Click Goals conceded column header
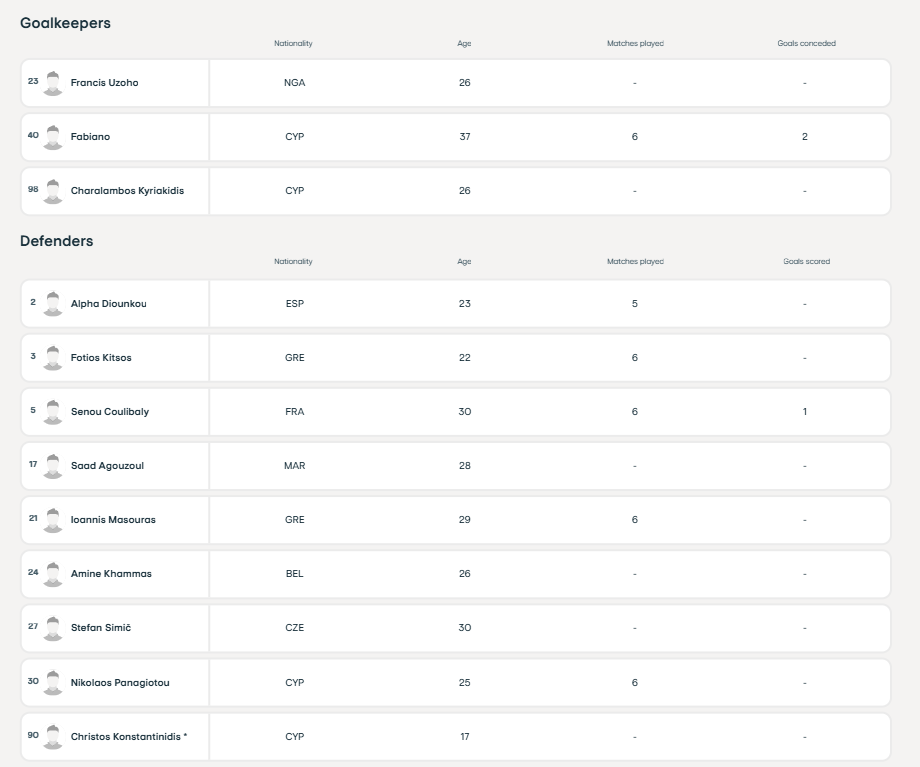Viewport: 920px width, 767px height. click(x=806, y=44)
